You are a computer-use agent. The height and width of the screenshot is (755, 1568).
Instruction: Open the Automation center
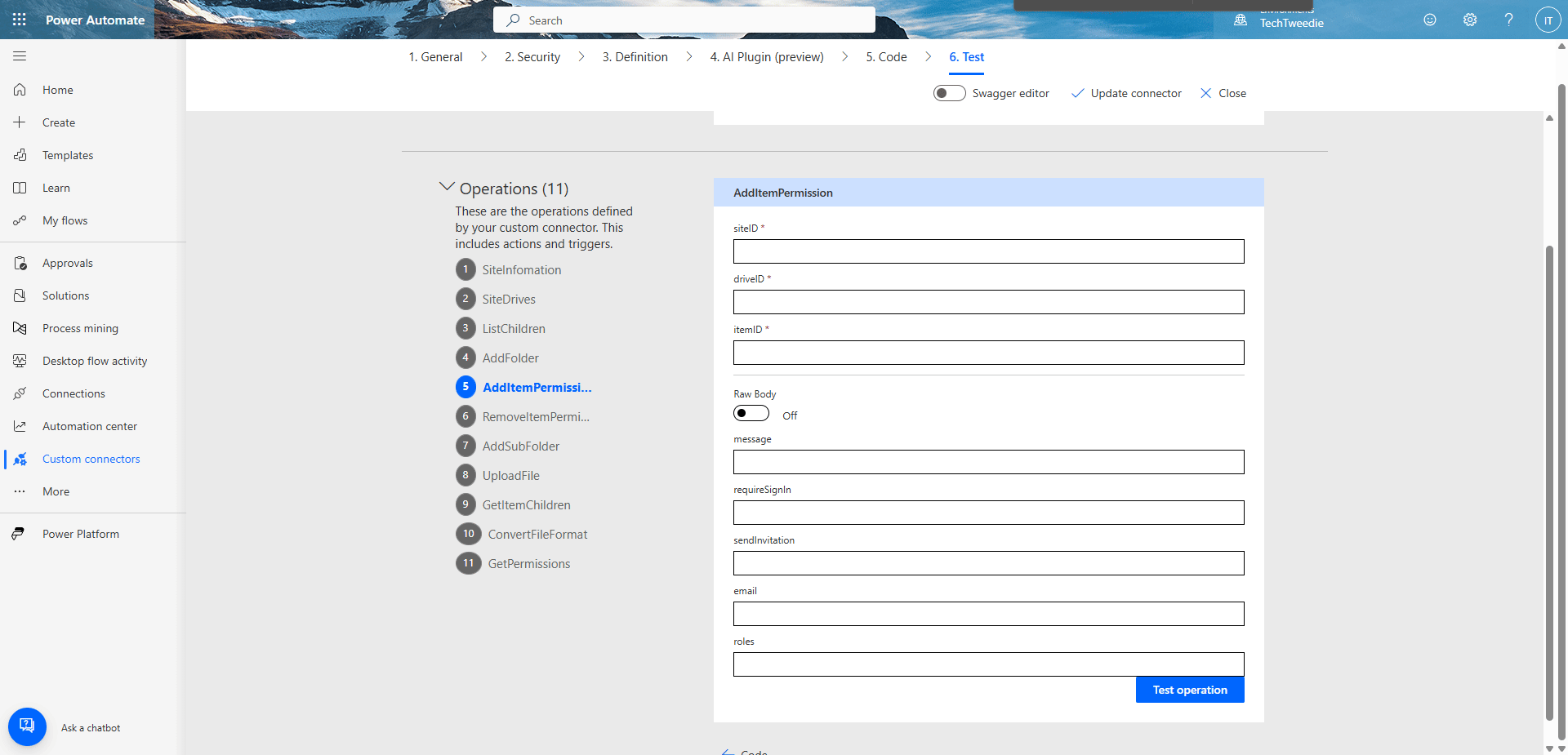[x=90, y=425]
